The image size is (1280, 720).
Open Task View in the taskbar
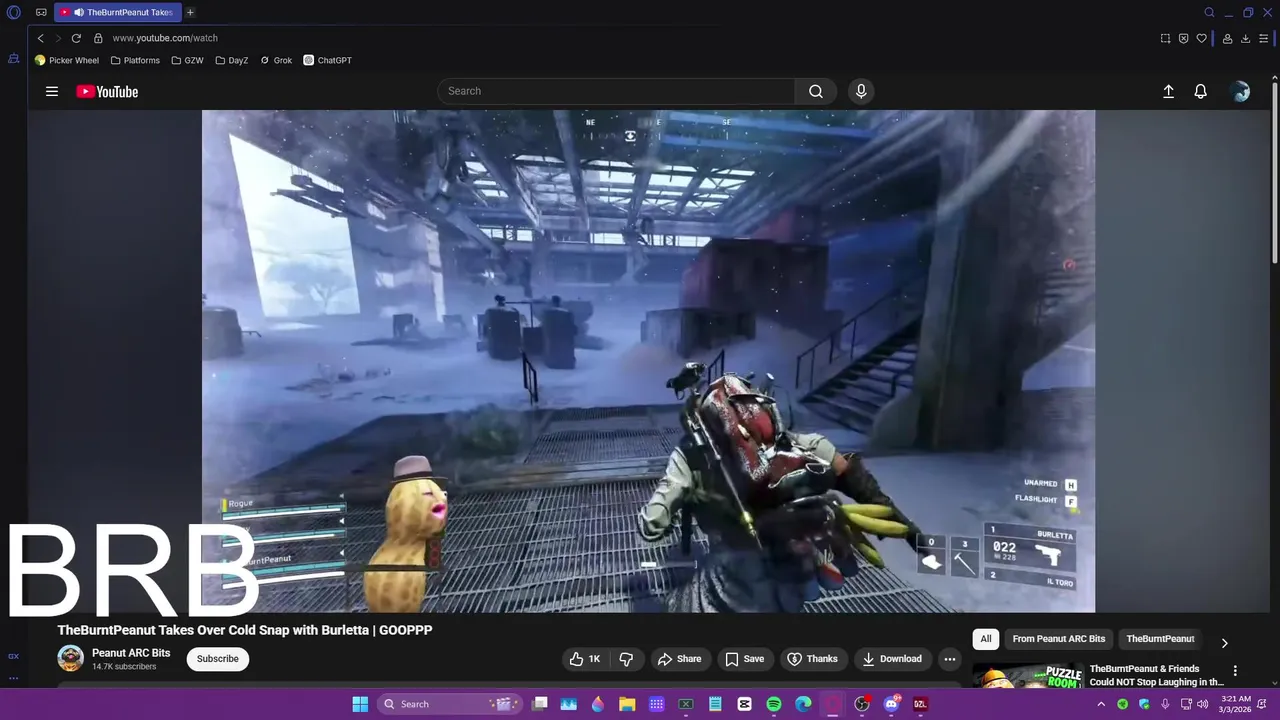(x=540, y=704)
